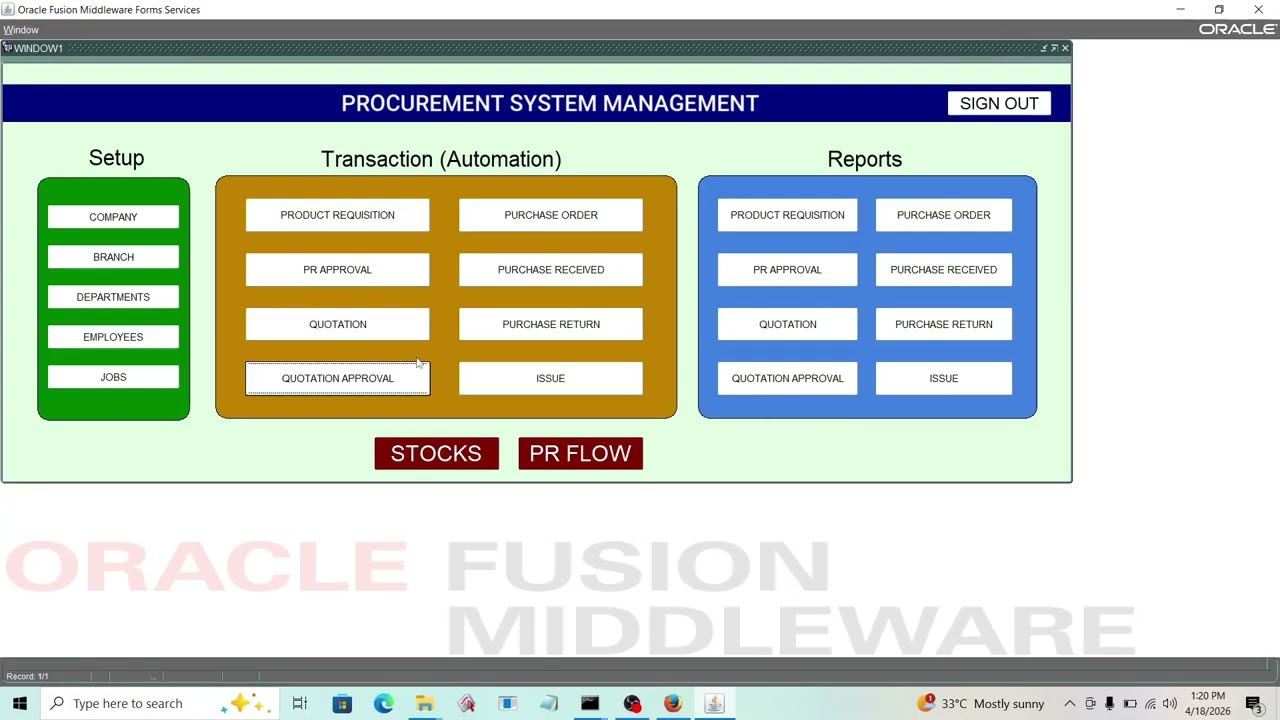
Task: Open Transaction ISSUE form
Action: tap(551, 378)
